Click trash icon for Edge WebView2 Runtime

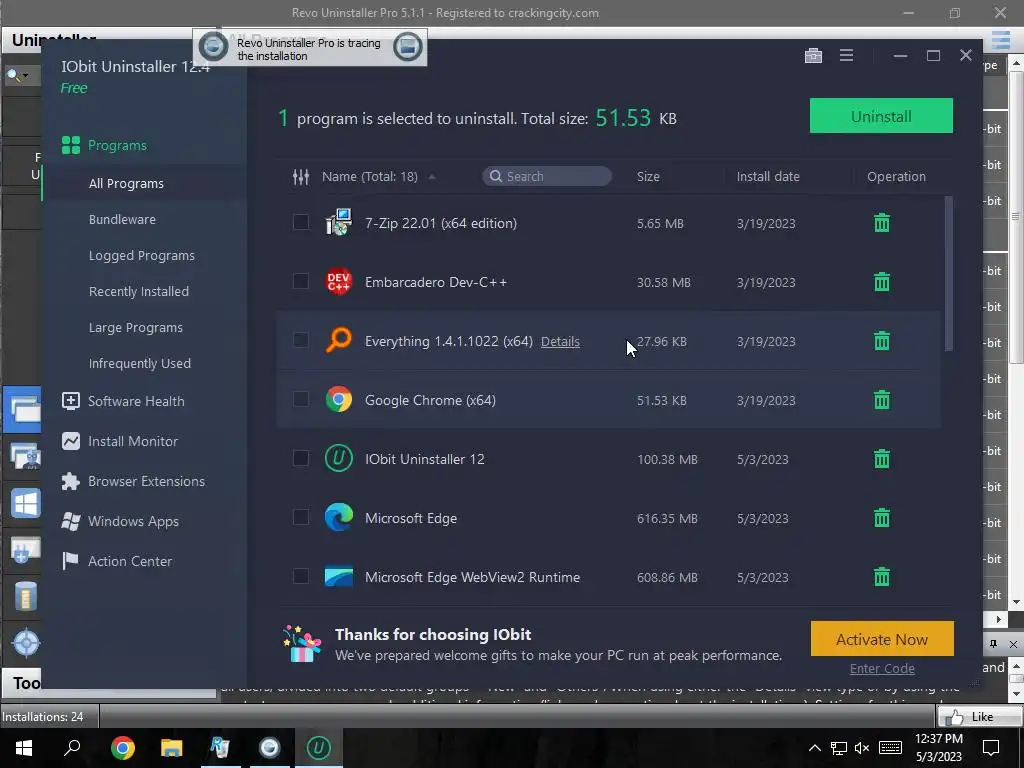click(x=882, y=577)
